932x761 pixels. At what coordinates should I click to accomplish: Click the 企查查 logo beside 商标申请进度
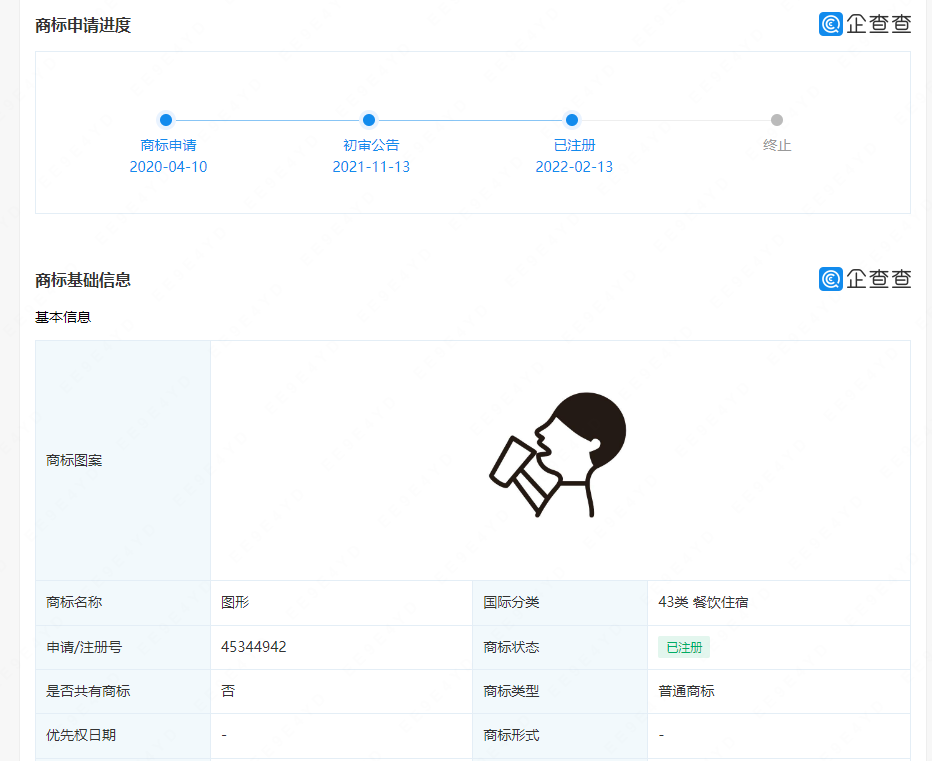tap(864, 24)
